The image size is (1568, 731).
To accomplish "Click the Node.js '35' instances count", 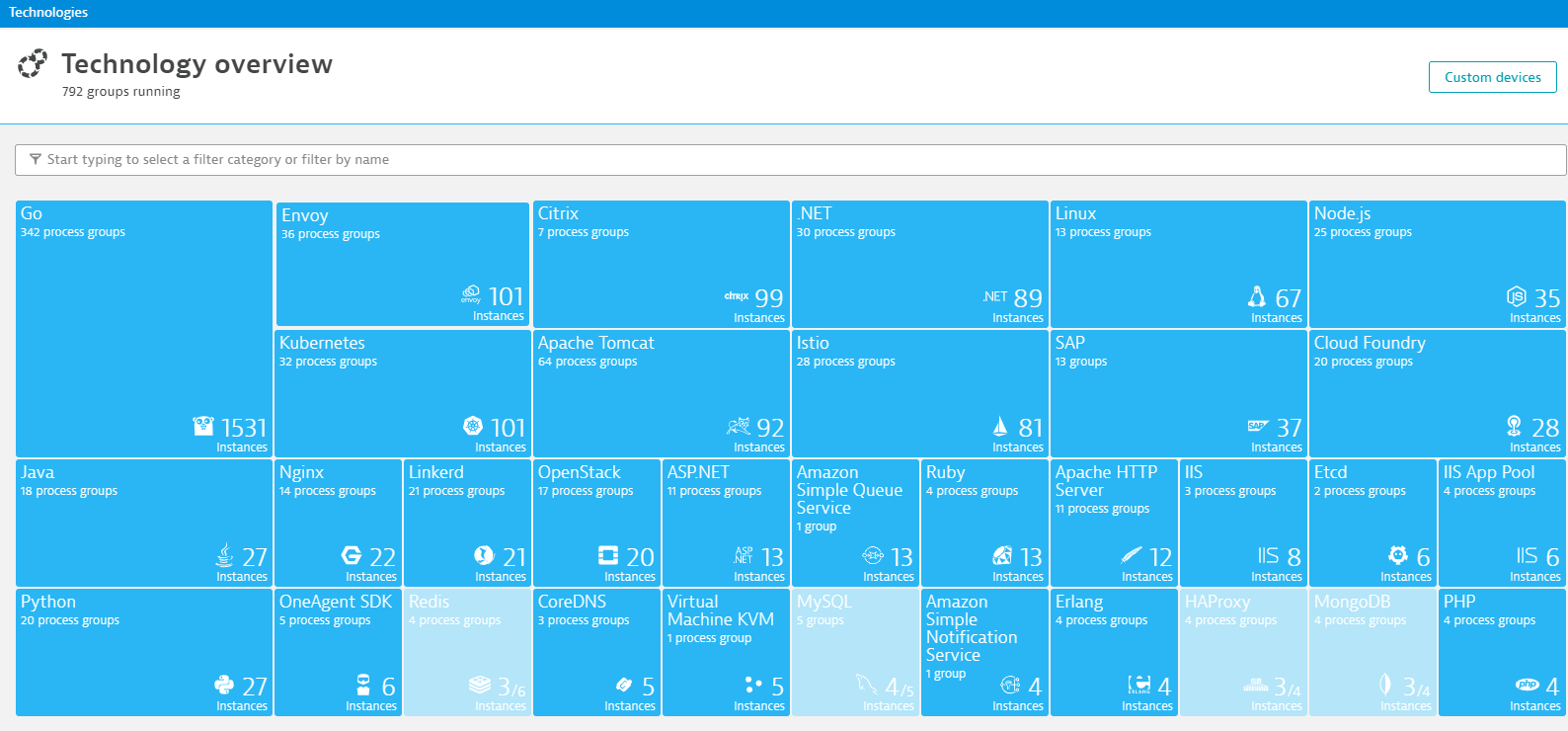I will pos(1547,297).
